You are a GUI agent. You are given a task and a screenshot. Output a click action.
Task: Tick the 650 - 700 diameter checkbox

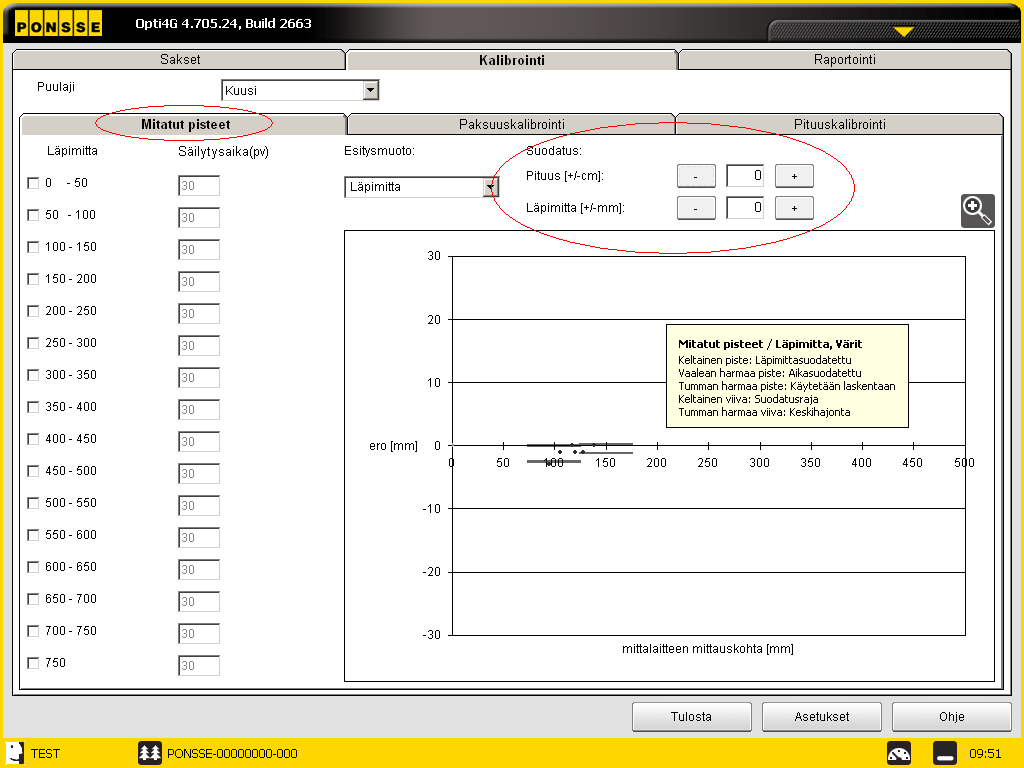pyautogui.click(x=33, y=599)
